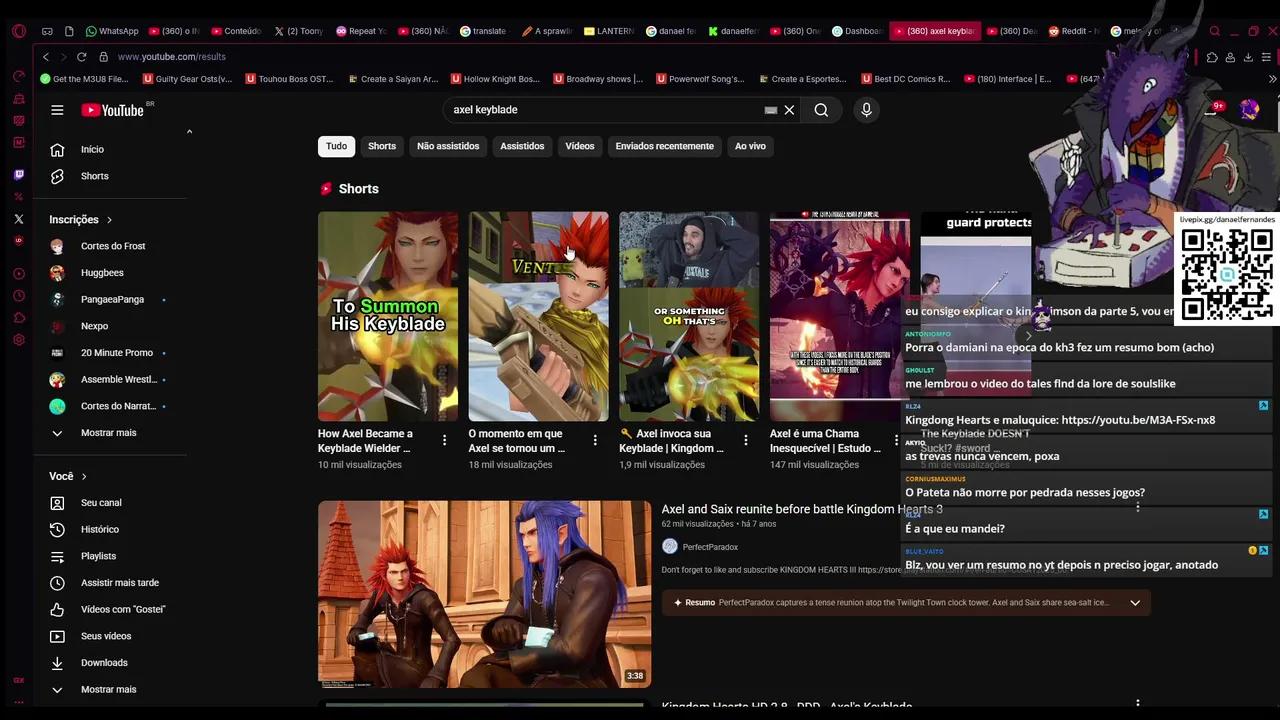Click the magnifier search button
Viewport: 1280px width, 720px height.
821,110
